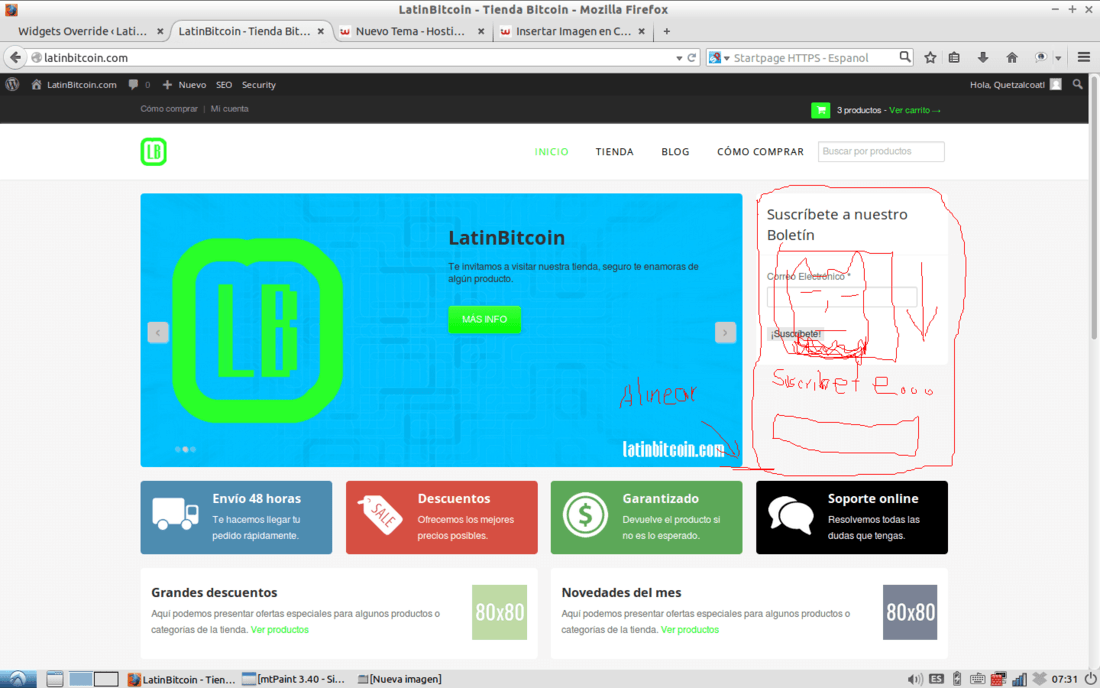Viewport: 1100px width, 688px height.
Task: Expand toolbar chat icon dropdown arrow
Action: (1058, 58)
